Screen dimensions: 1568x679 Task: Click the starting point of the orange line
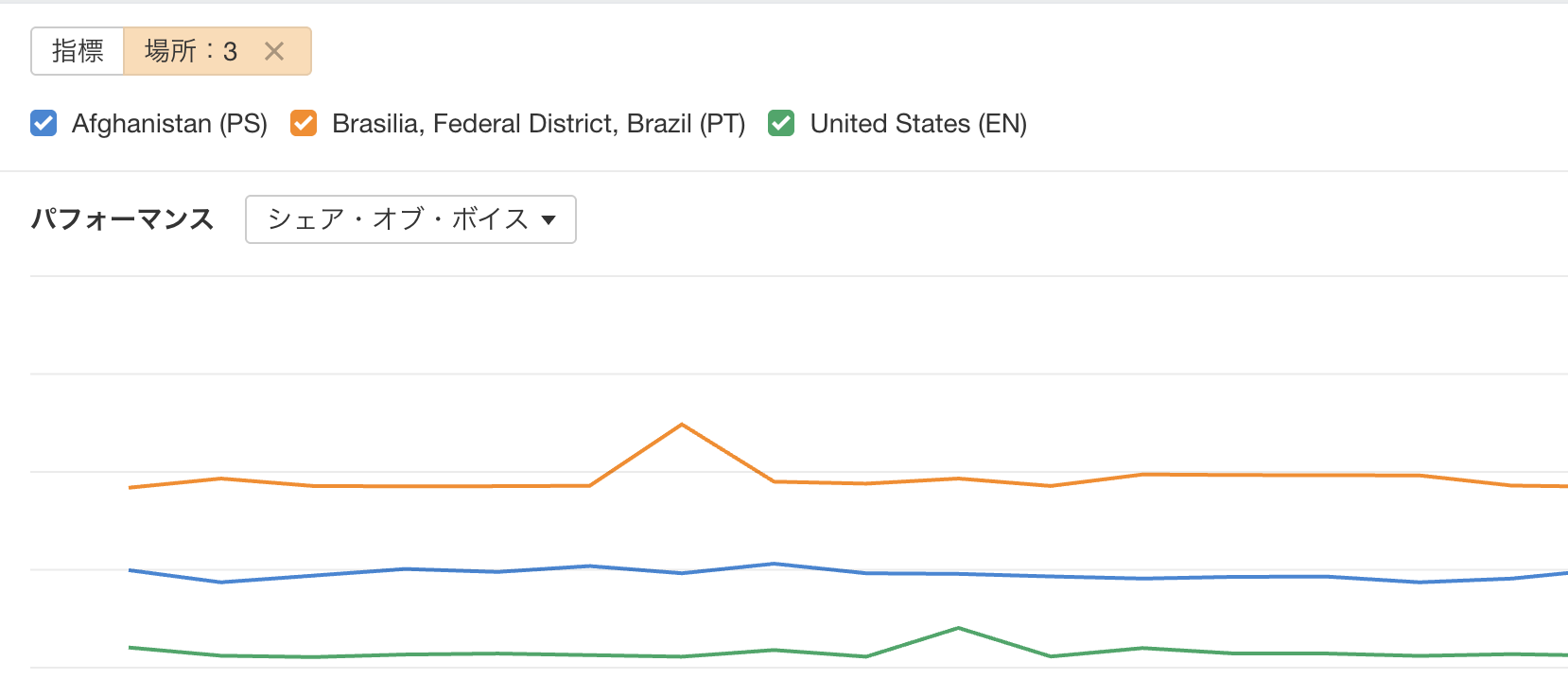tap(130, 488)
